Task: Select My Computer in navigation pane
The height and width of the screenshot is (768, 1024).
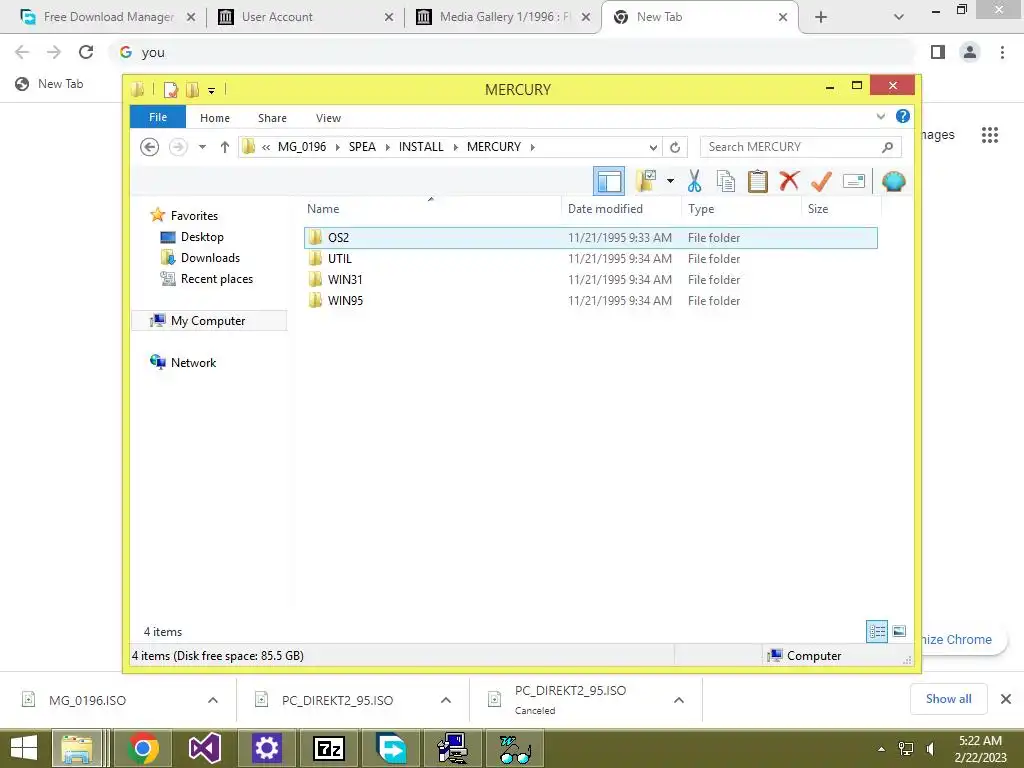Action: click(x=208, y=321)
